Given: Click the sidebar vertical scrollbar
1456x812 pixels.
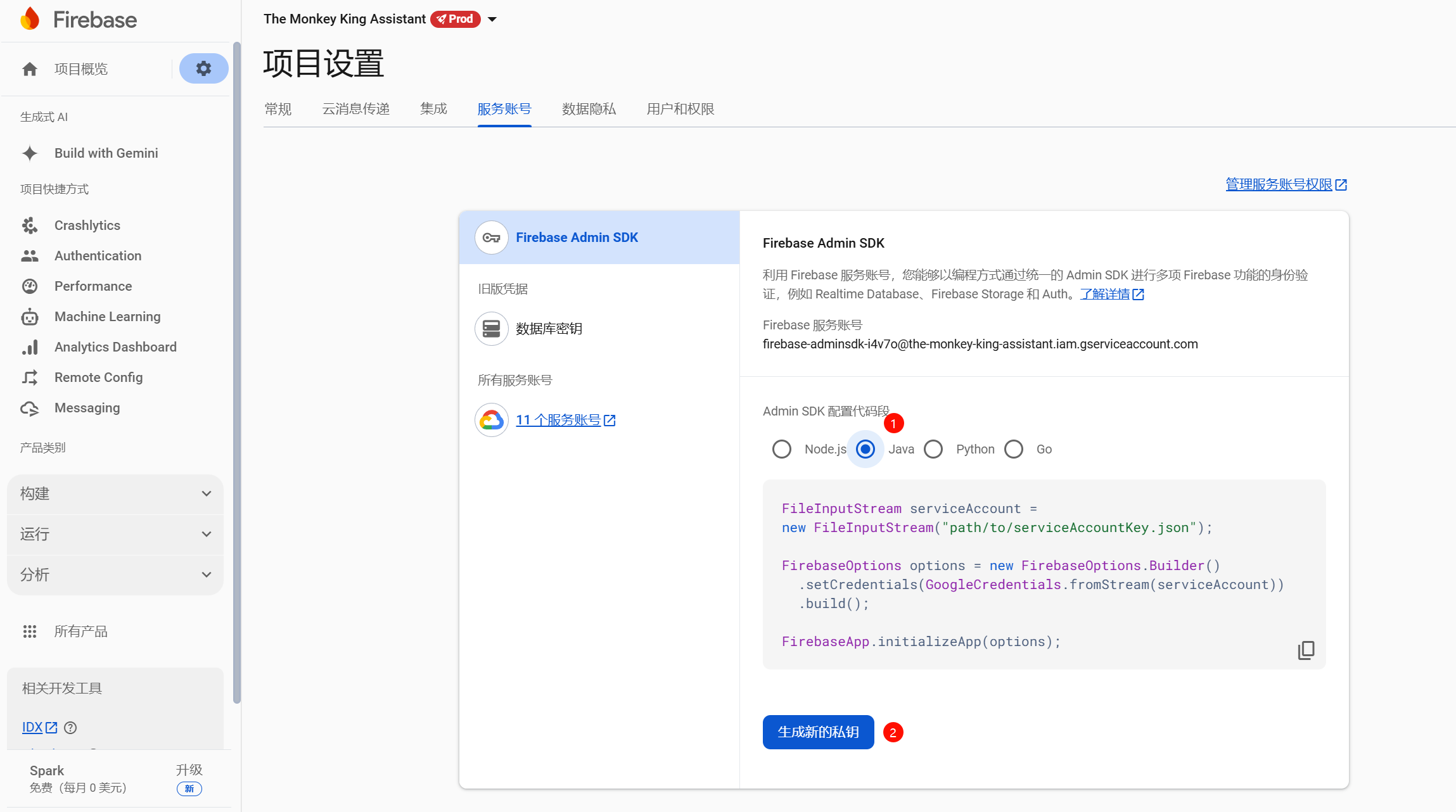Looking at the screenshot, I should coord(237,372).
